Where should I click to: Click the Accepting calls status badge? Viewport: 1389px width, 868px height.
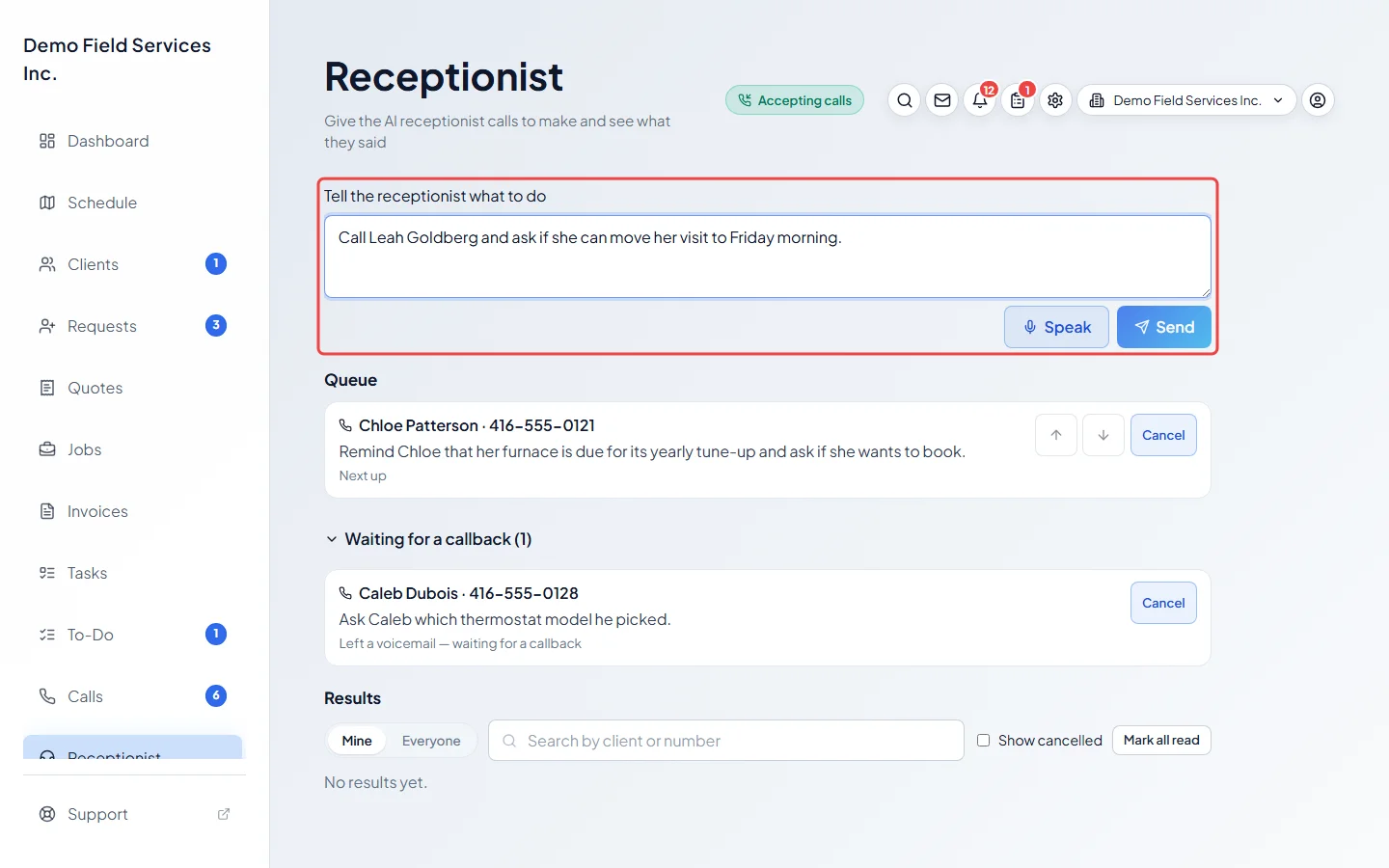point(795,100)
